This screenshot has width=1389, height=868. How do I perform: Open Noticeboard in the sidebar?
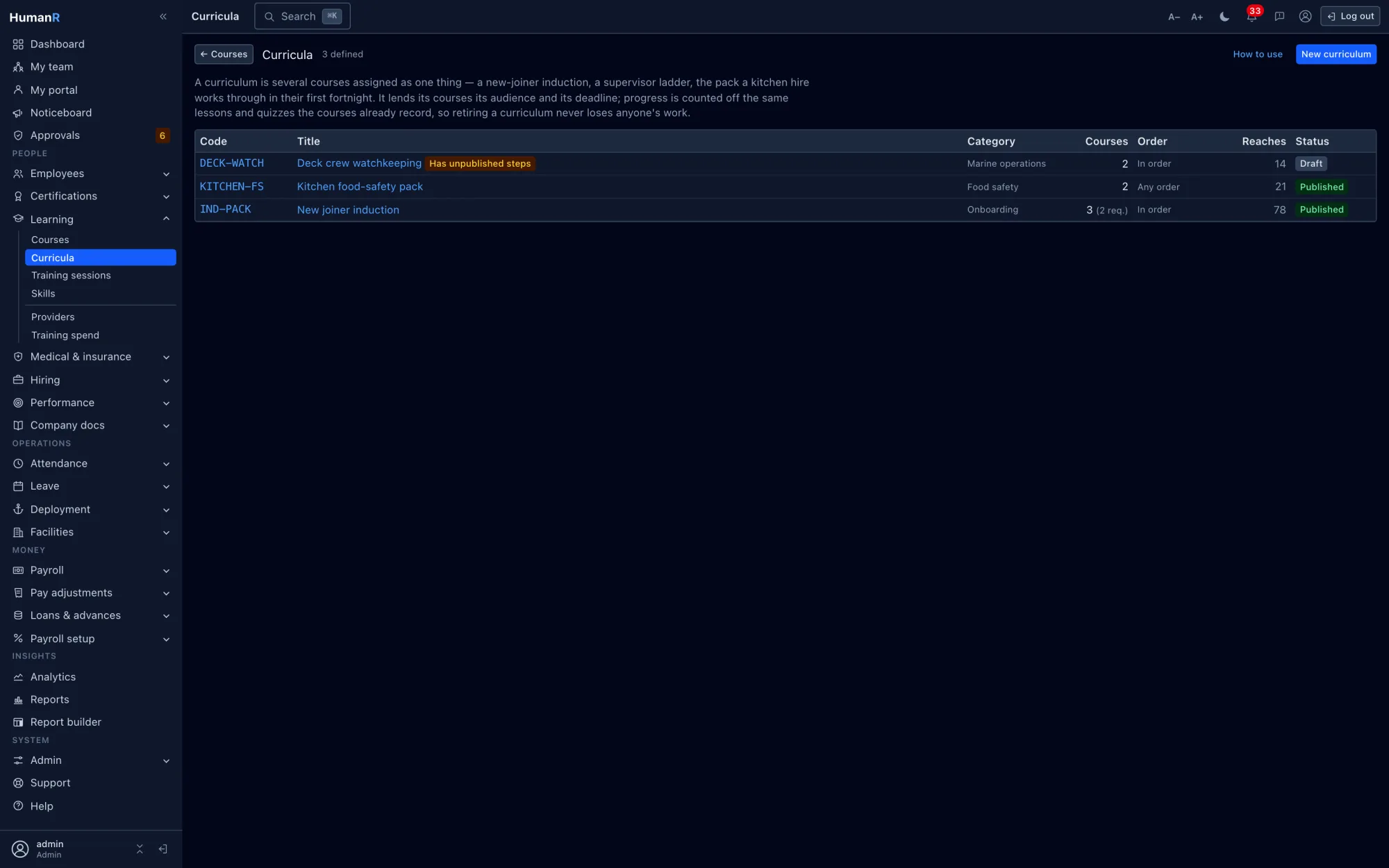(x=91, y=112)
